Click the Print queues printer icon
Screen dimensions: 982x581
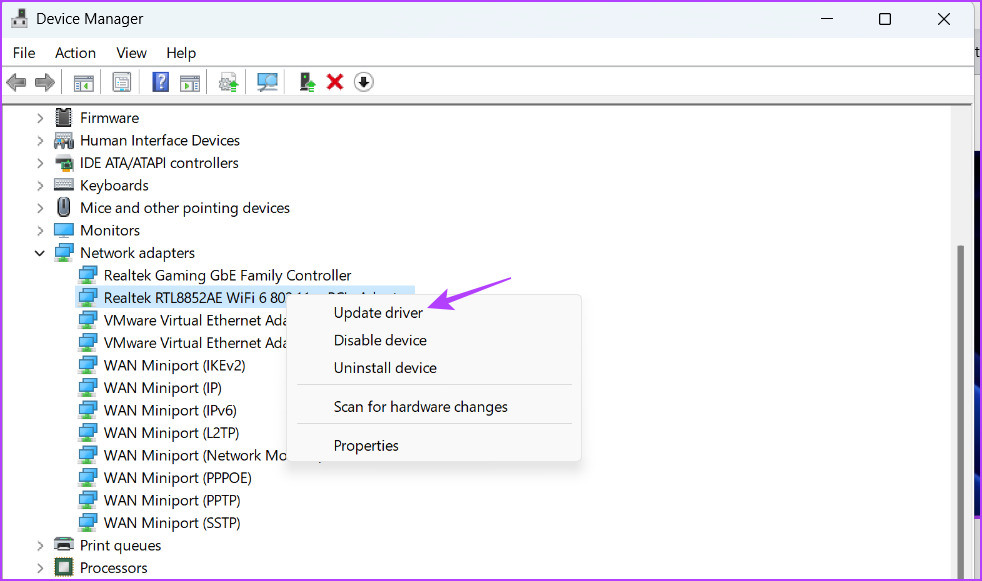click(x=64, y=545)
